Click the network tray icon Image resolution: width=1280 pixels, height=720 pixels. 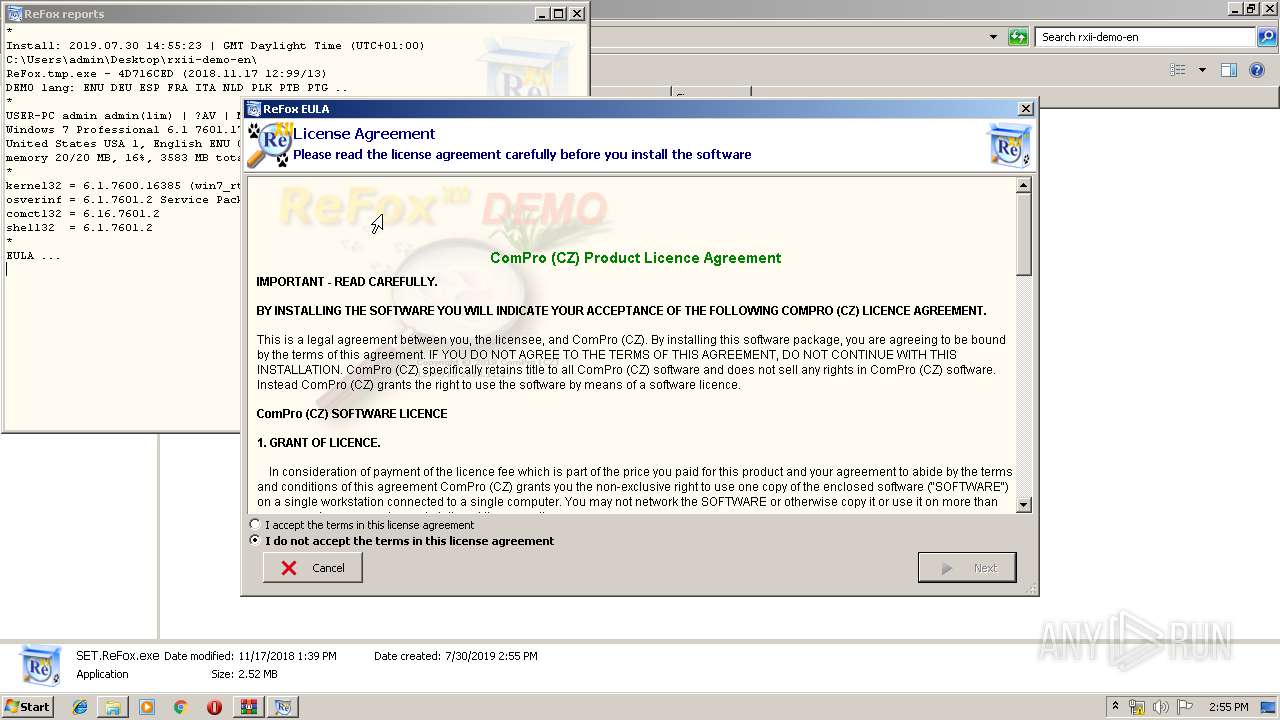tap(1137, 707)
